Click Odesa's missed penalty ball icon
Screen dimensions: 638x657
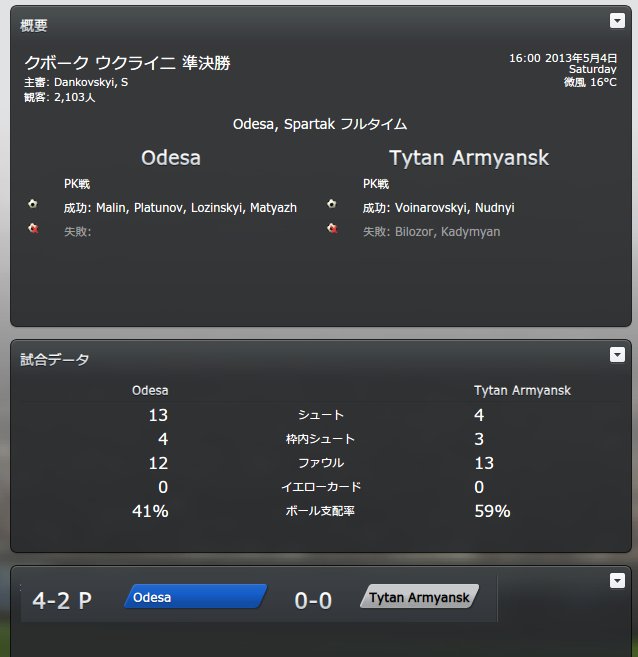[33, 228]
